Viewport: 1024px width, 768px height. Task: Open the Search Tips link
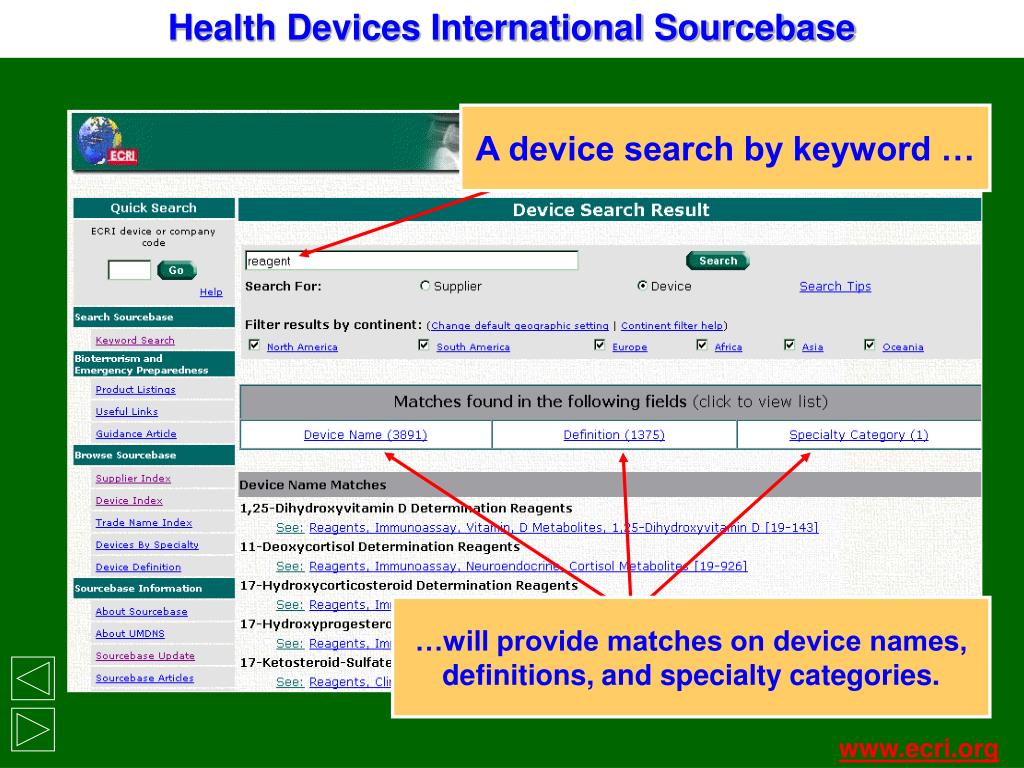point(835,287)
